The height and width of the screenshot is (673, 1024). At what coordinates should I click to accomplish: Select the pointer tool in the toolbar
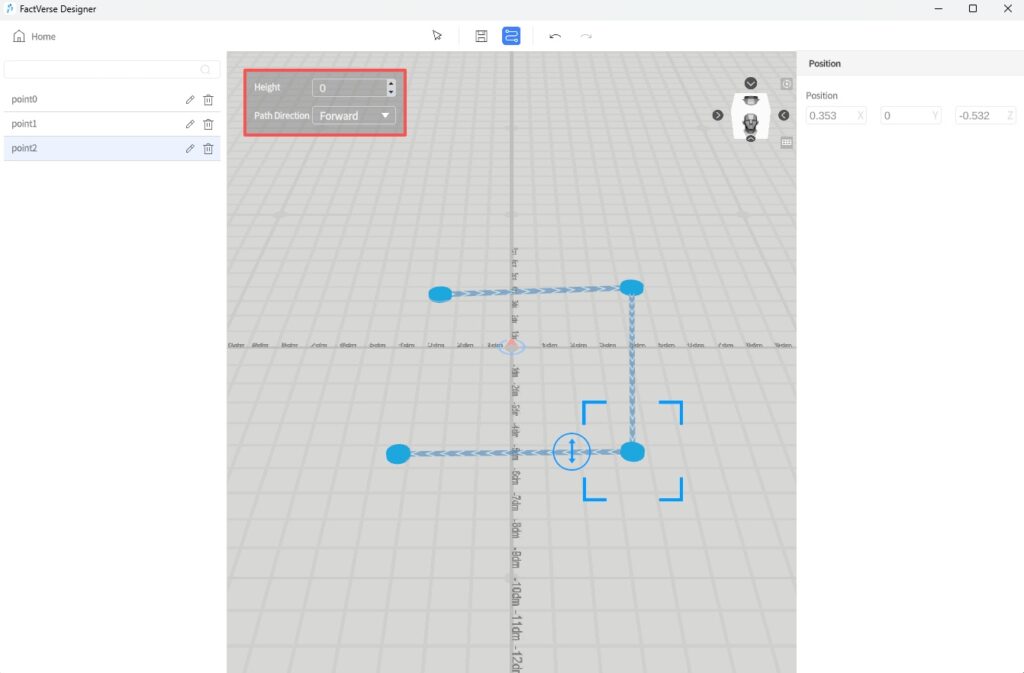[x=437, y=34]
